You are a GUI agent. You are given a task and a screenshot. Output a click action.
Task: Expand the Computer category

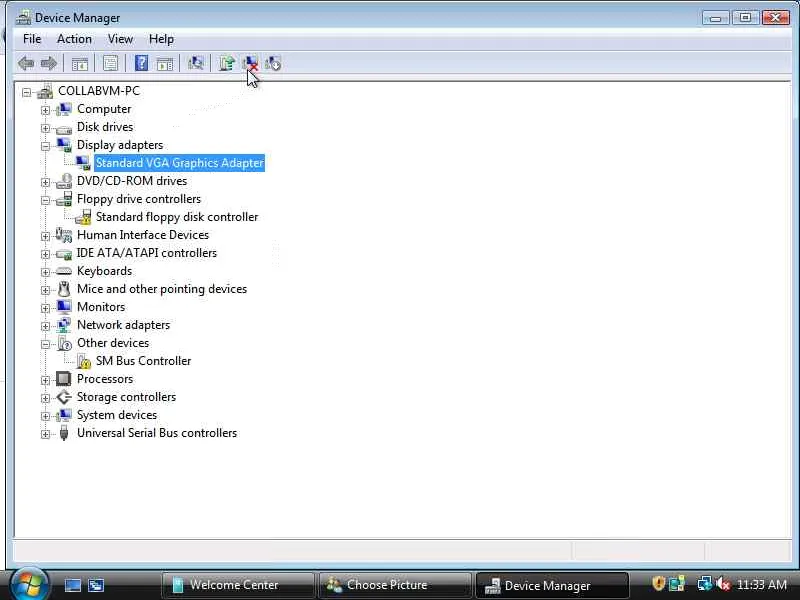(45, 110)
